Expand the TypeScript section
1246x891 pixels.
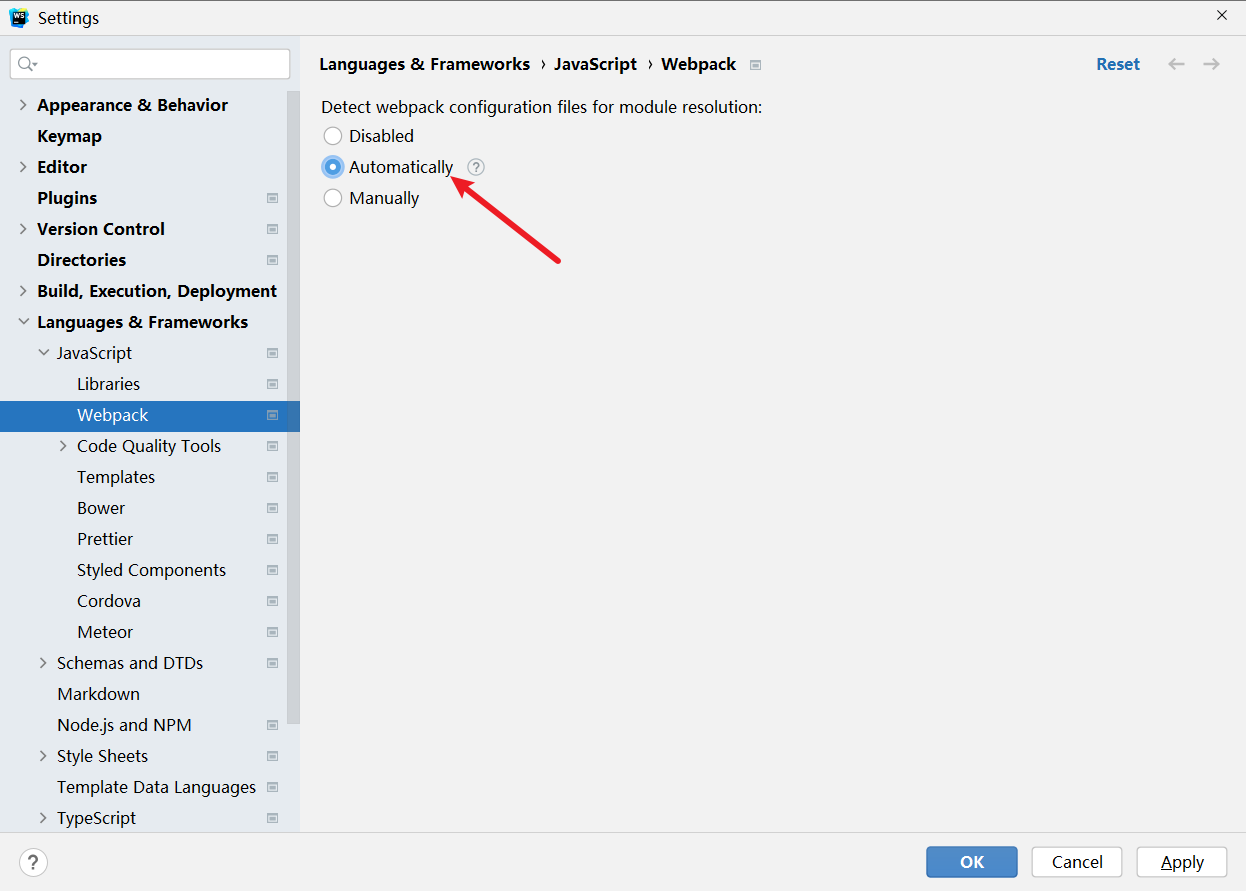click(43, 817)
